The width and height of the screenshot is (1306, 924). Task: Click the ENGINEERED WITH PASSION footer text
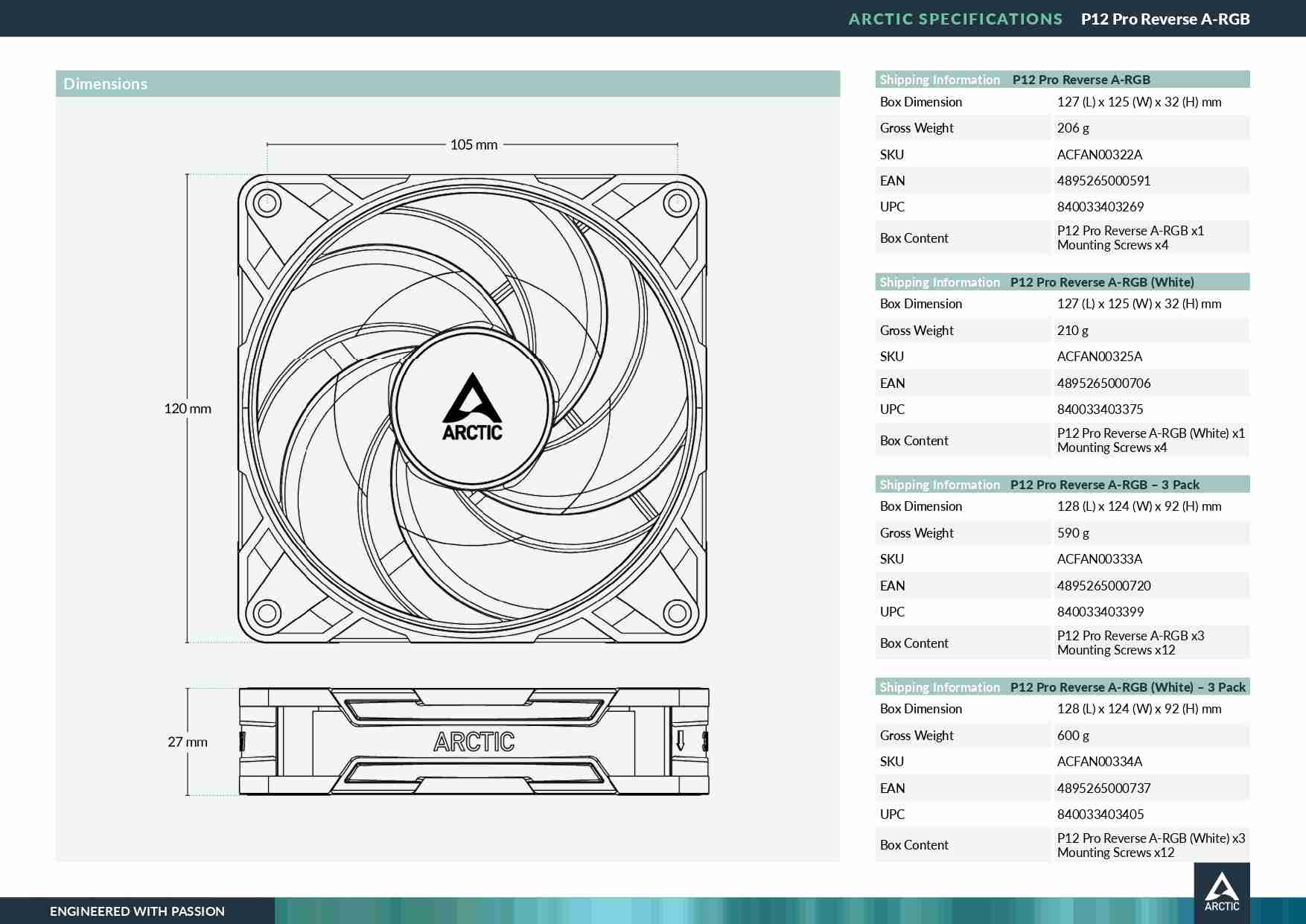(x=137, y=911)
